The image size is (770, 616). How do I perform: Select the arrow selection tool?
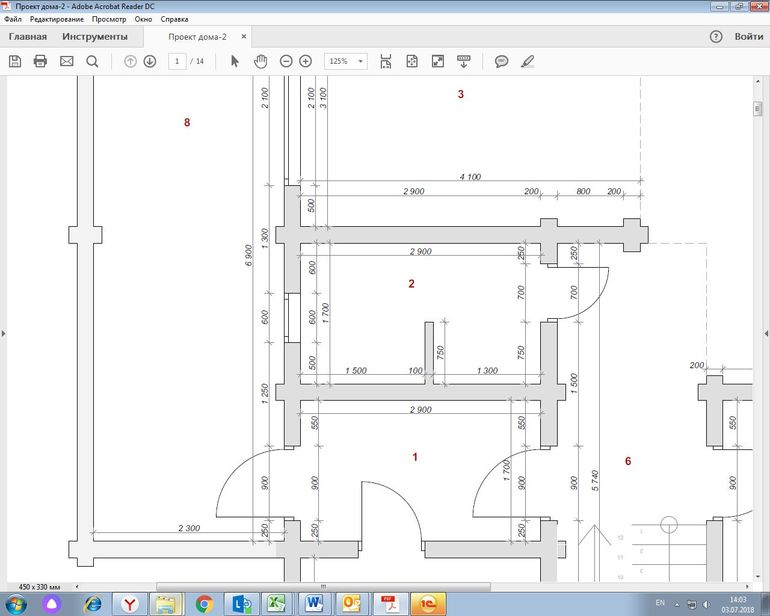point(235,61)
